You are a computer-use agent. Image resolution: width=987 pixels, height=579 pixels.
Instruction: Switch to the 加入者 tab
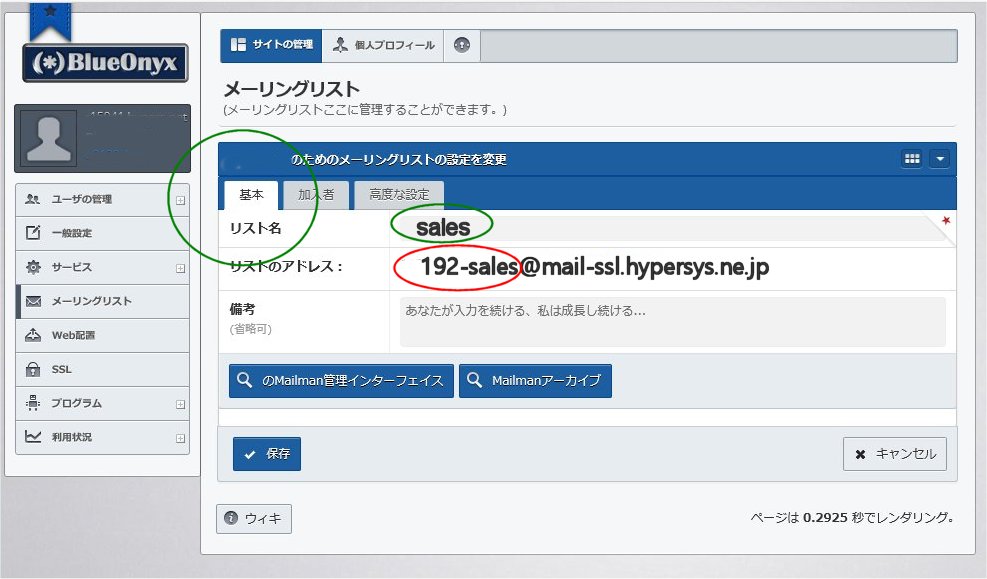(x=316, y=193)
